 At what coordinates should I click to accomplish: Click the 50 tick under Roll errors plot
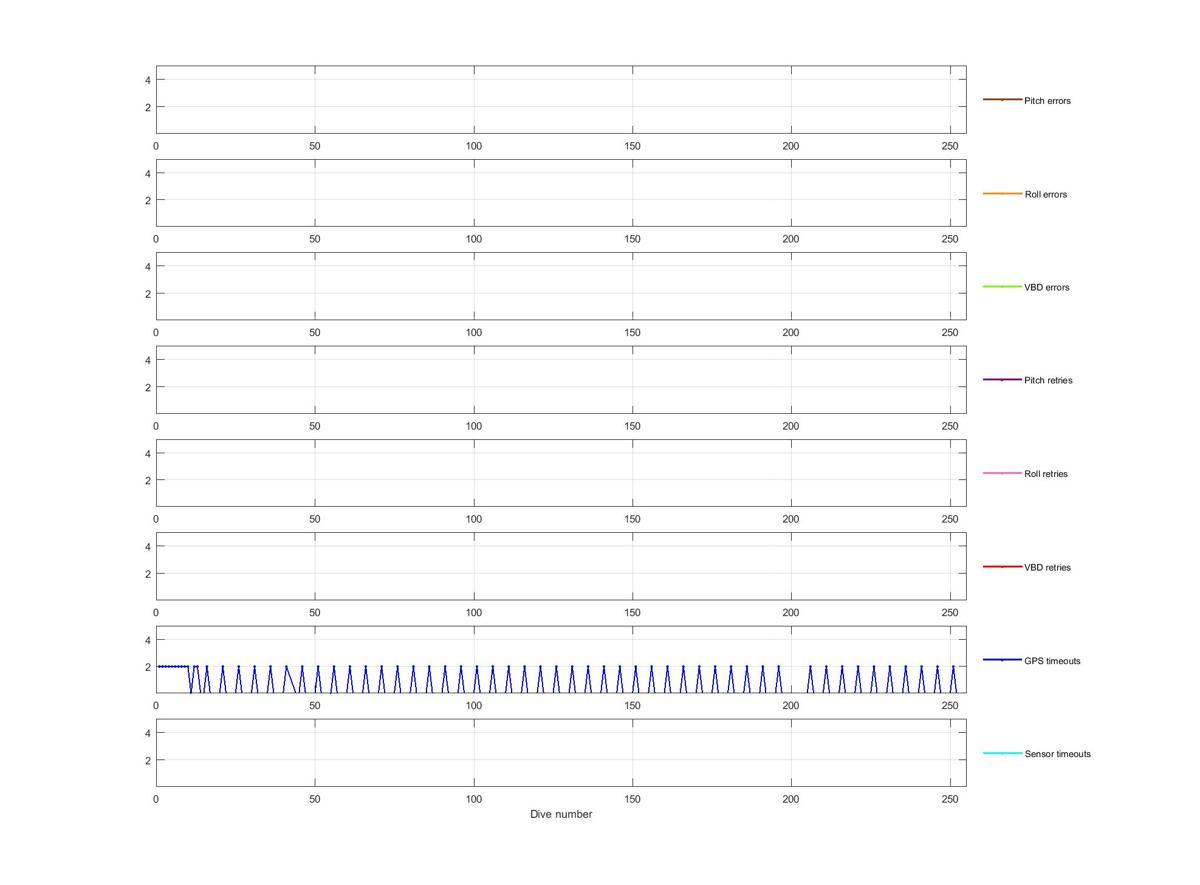click(315, 239)
